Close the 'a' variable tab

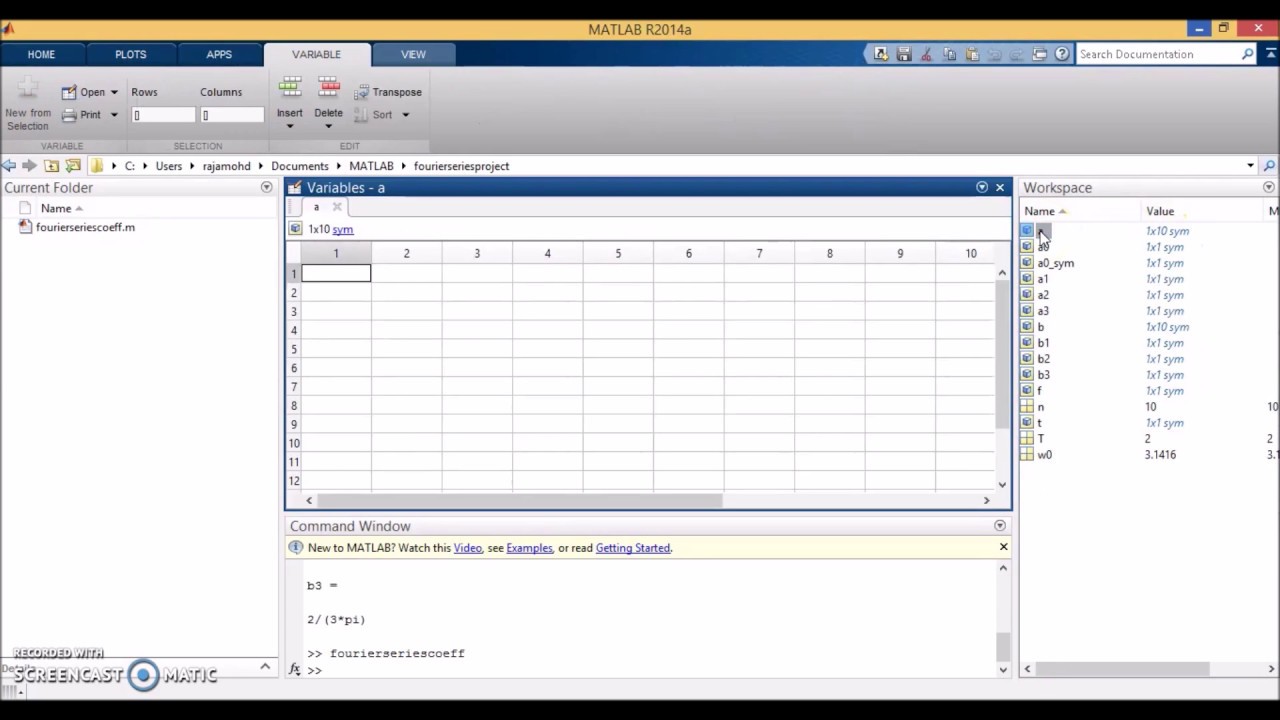[x=337, y=207]
